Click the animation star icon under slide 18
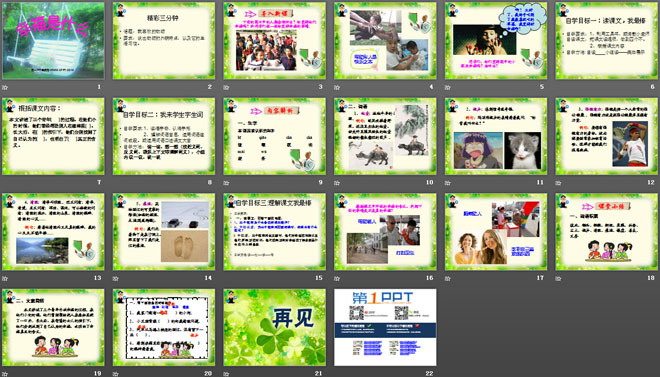Viewport: 660px width, 377px height. (559, 279)
